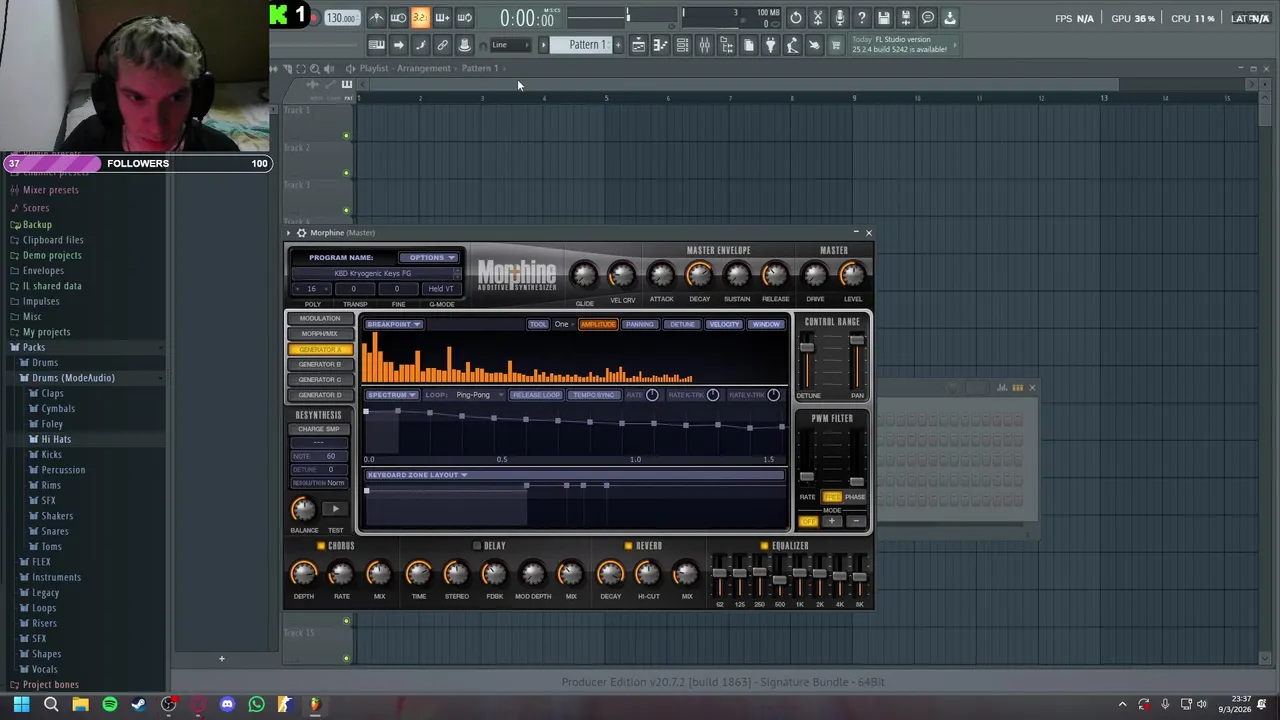Viewport: 1280px width, 720px height.
Task: Select the GENERATOR C tab
Action: click(320, 379)
